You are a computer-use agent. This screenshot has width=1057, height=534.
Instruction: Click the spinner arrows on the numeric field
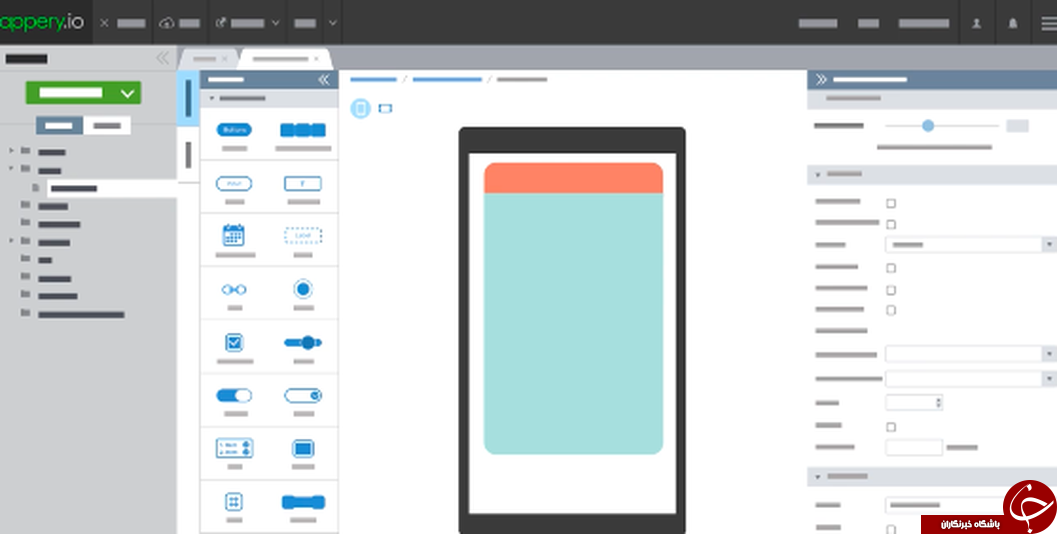point(938,403)
